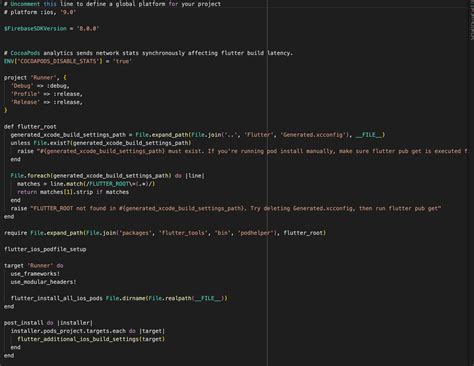Click the "File.foreach(generated_xcode_build_settings_path) do |line|" line
The height and width of the screenshot is (366, 474).
coord(108,176)
